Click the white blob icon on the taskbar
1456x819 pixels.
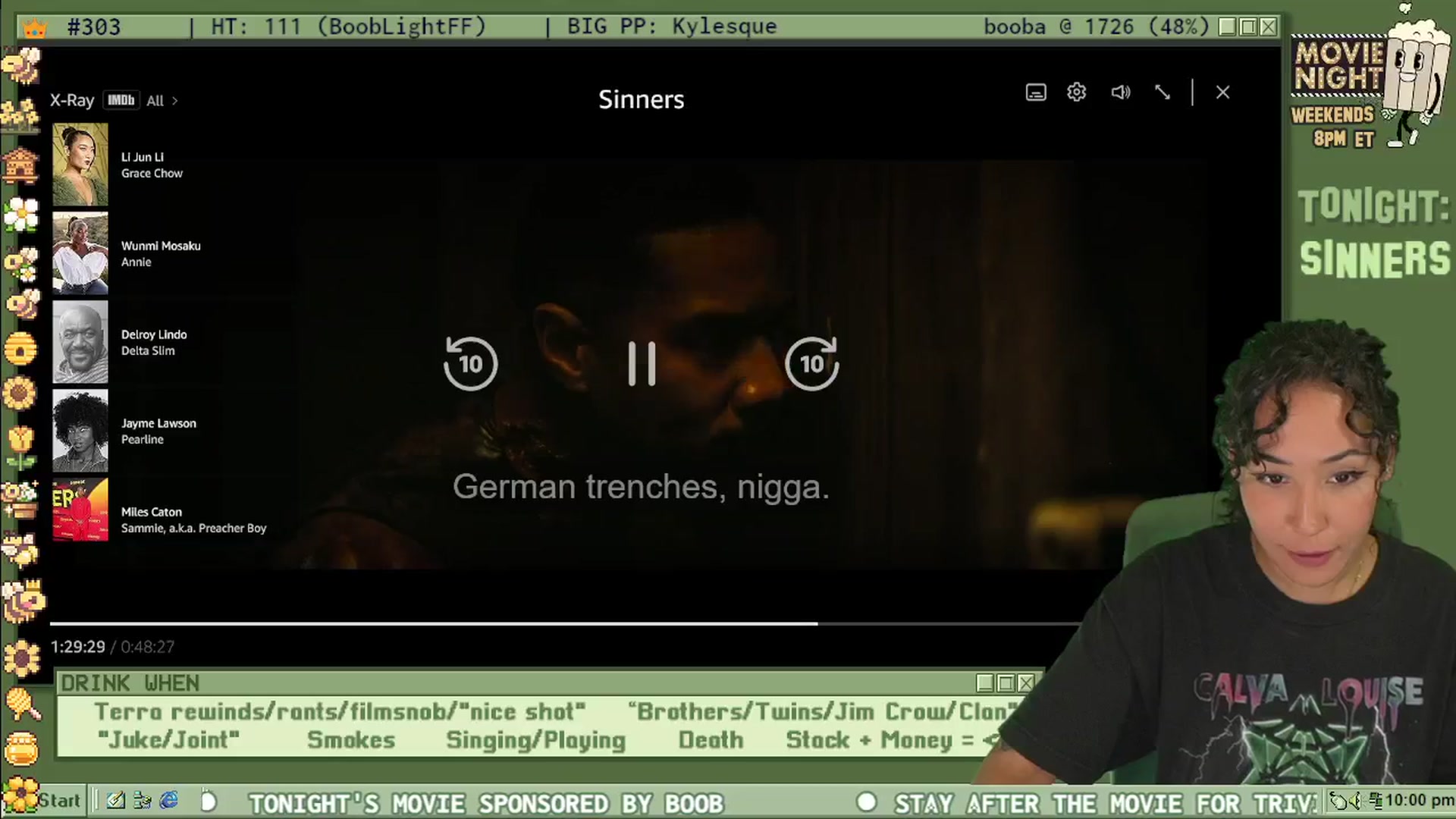[209, 801]
